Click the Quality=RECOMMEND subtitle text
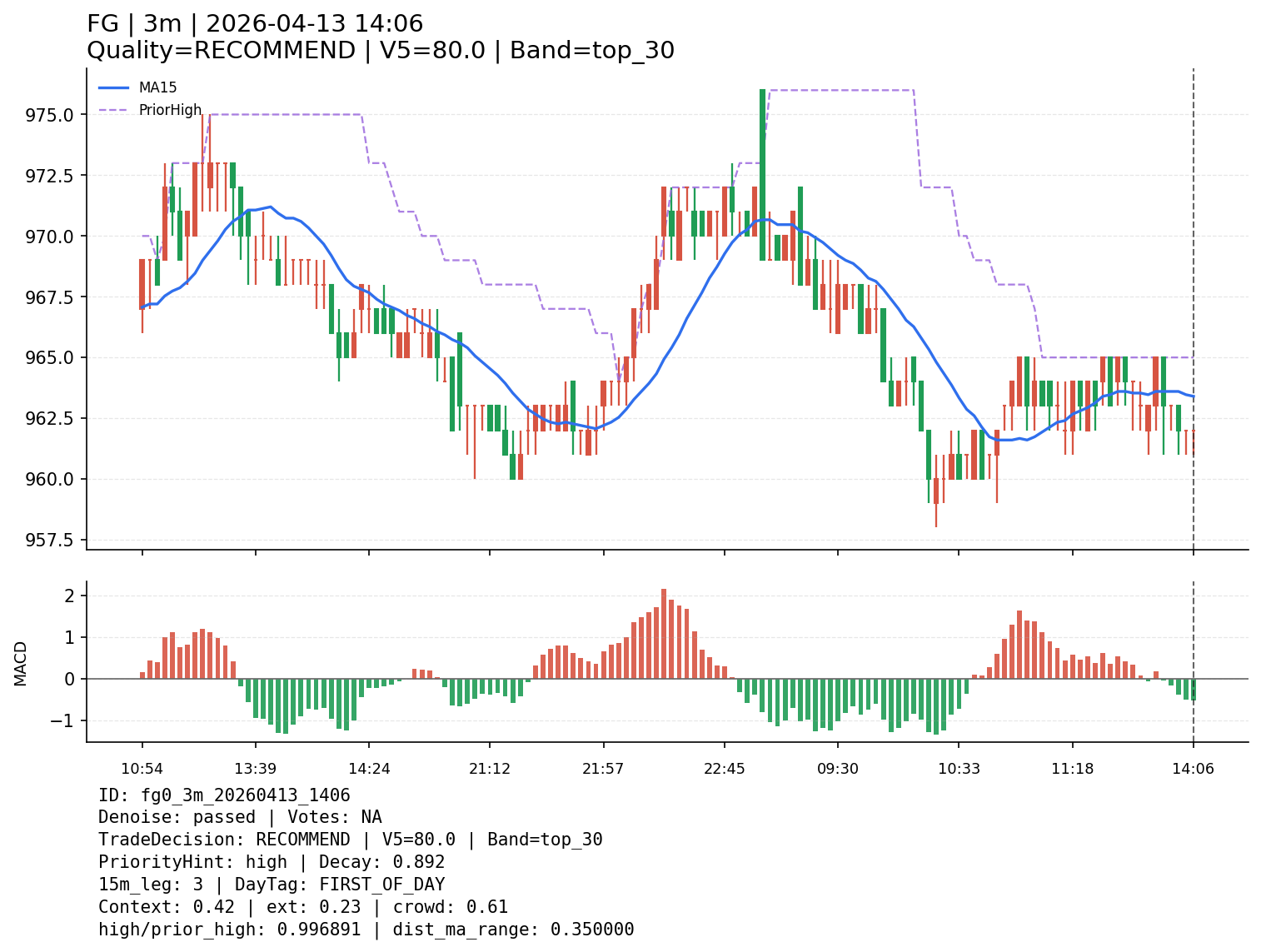The image size is (1261, 952). point(380,51)
